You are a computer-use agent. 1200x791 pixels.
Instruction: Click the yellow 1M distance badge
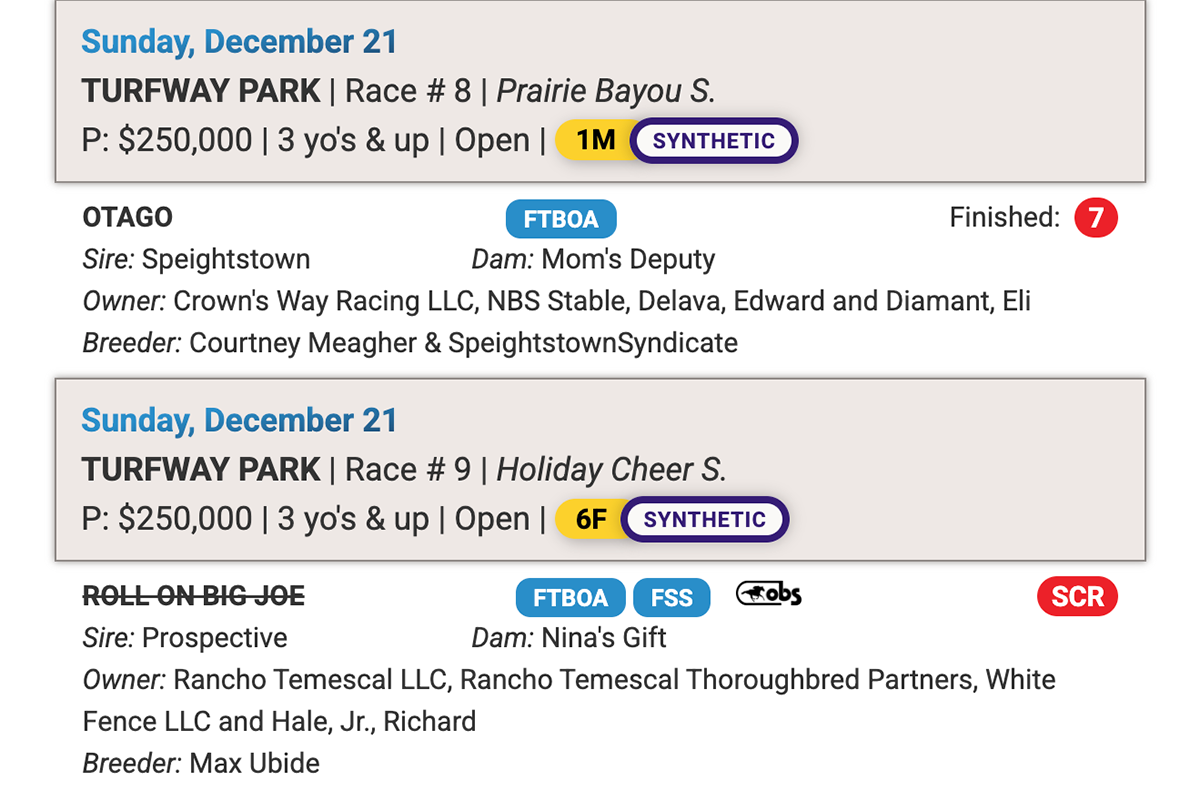click(595, 141)
